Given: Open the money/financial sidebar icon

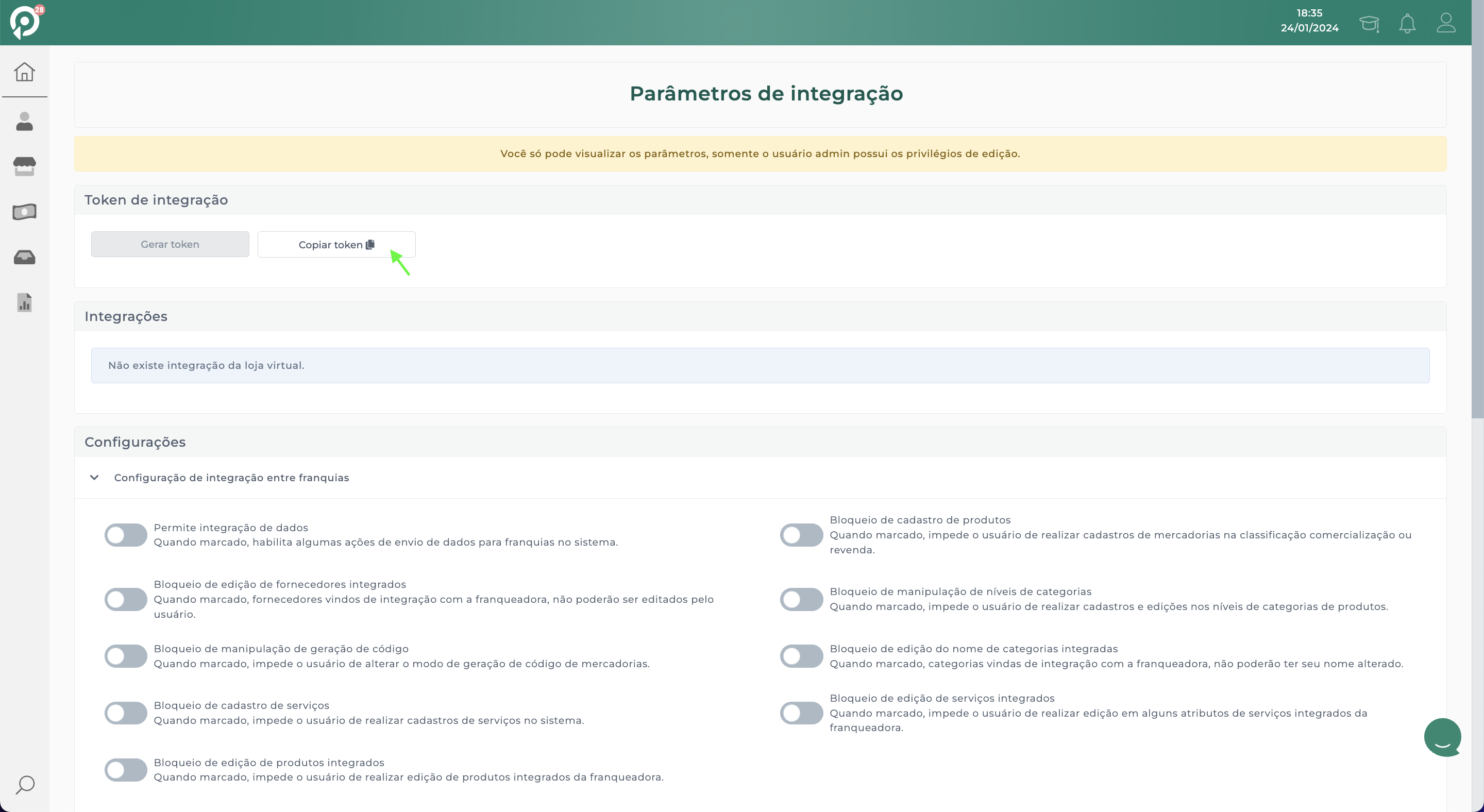Looking at the screenshot, I should point(24,212).
